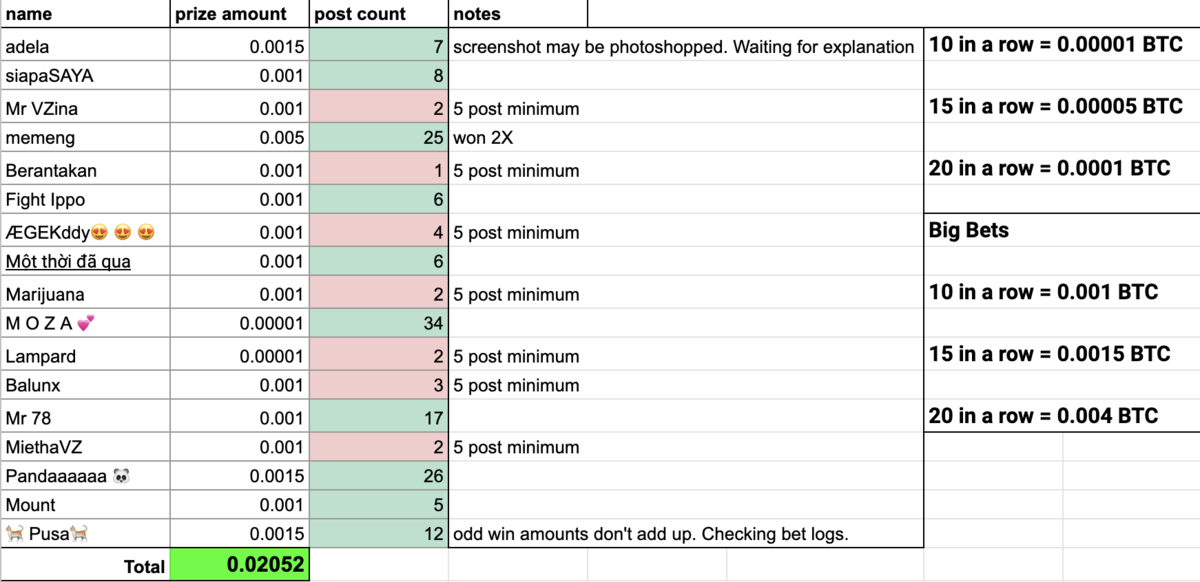Select Berantakan's "5 post minimum" note cell

685,171
